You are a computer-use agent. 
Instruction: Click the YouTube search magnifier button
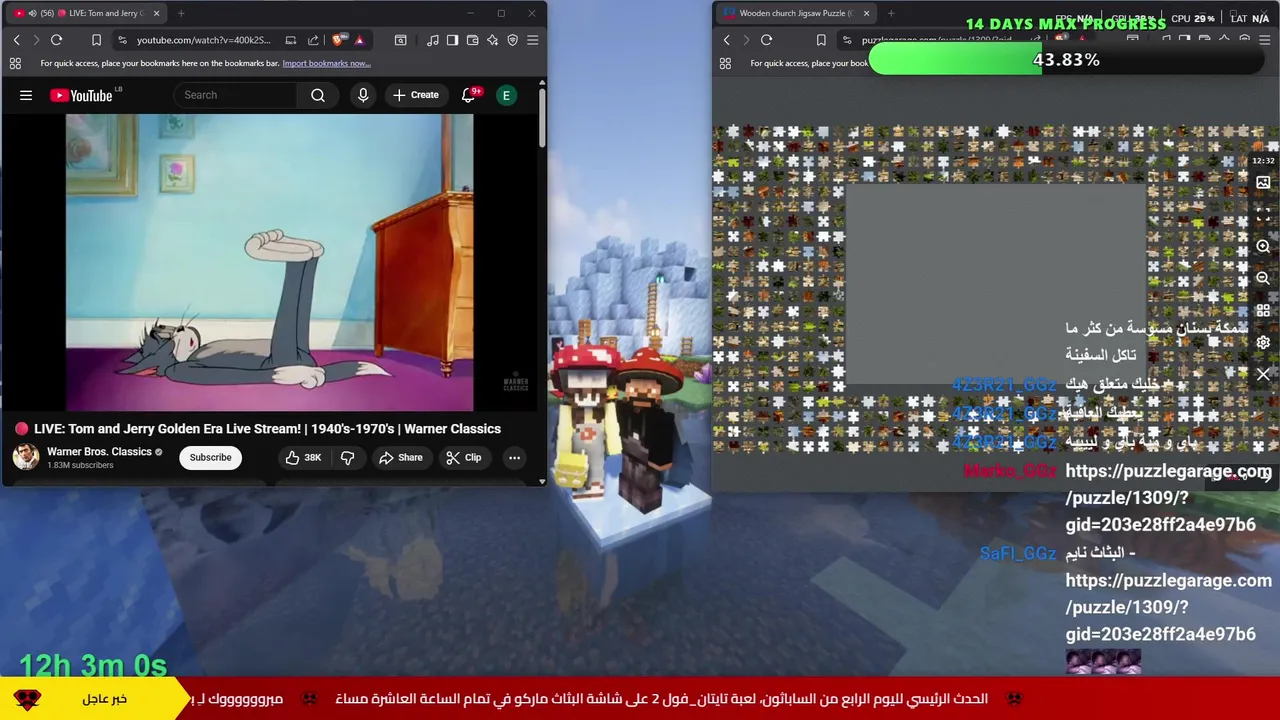(x=318, y=95)
